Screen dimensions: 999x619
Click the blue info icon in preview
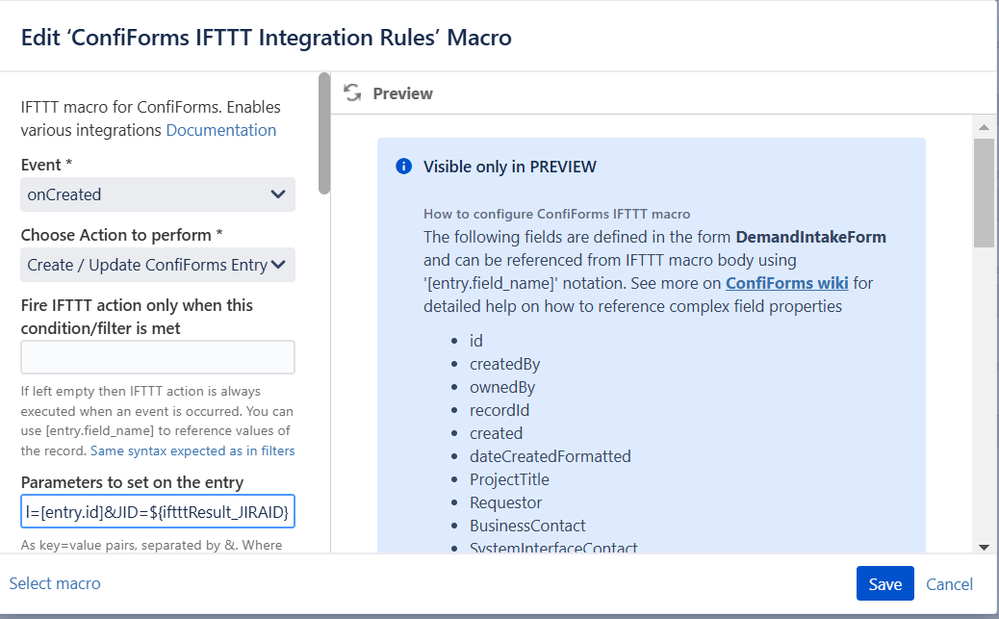click(x=403, y=166)
